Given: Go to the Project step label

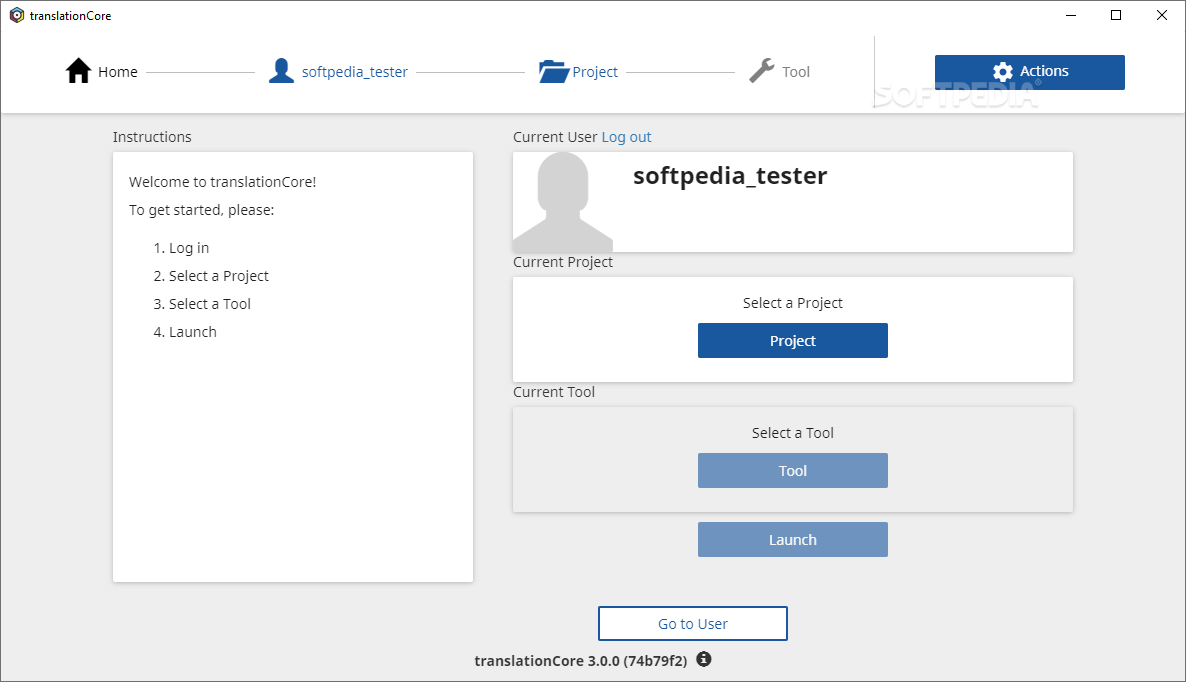Looking at the screenshot, I should (x=595, y=72).
